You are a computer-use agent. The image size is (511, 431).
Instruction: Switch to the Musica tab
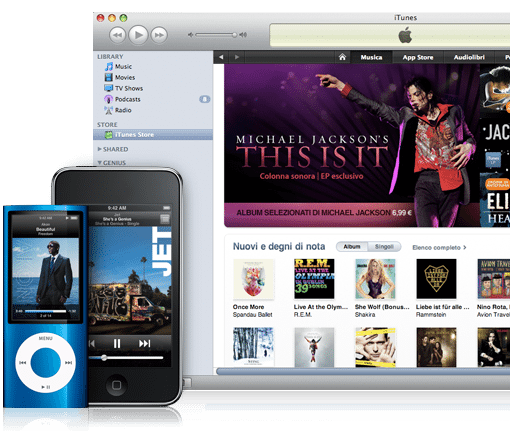(x=371, y=57)
